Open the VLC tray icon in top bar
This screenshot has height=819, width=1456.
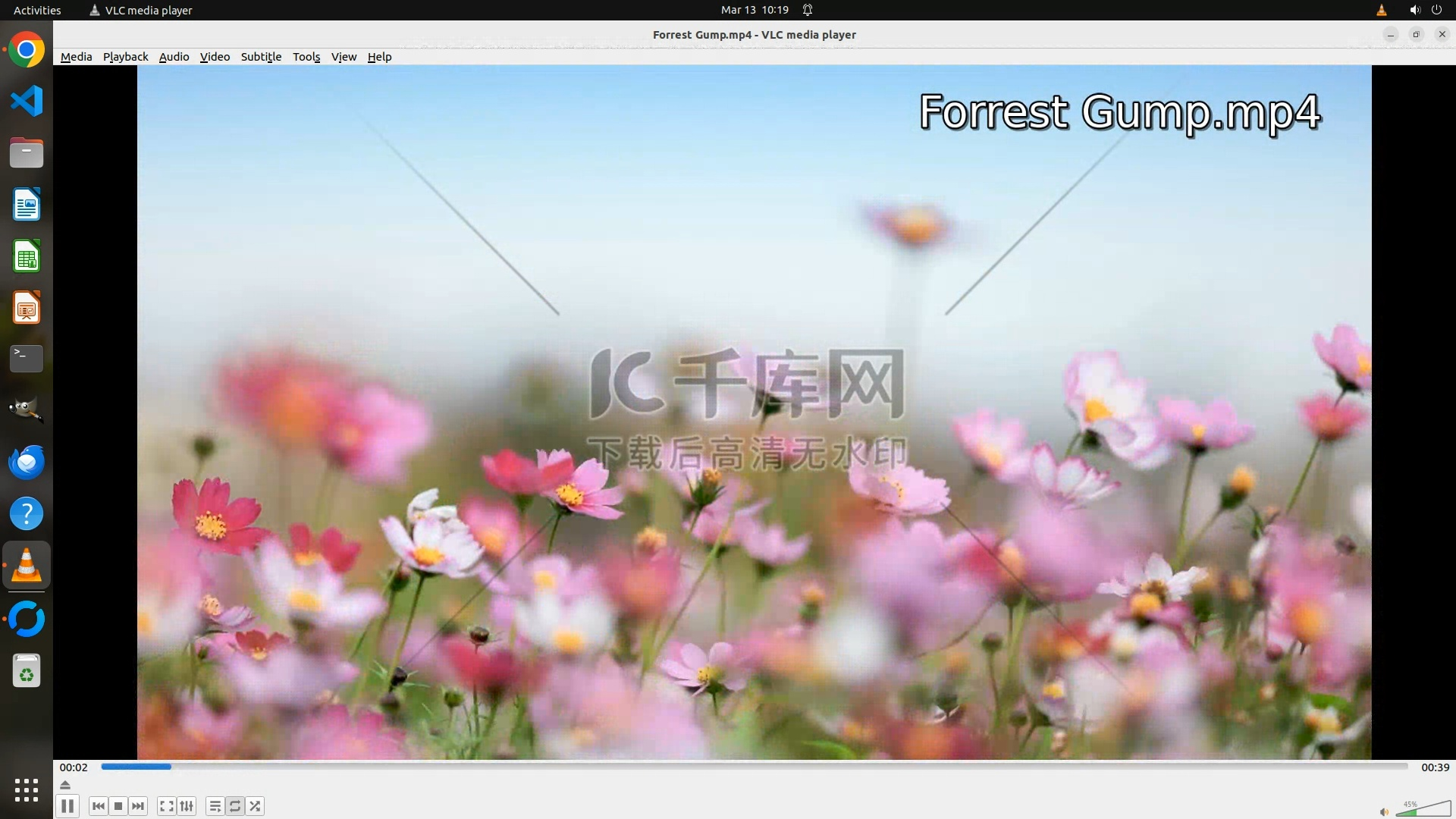[x=1381, y=10]
